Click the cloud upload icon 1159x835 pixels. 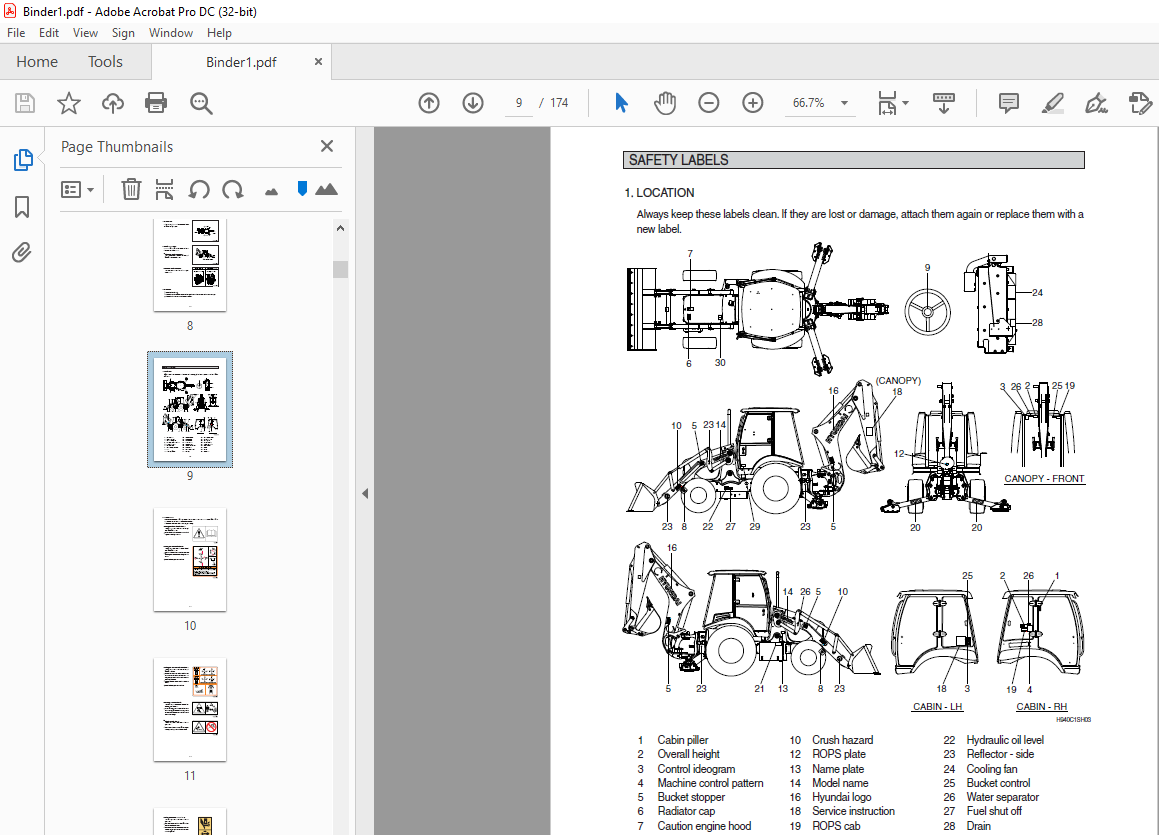pyautogui.click(x=112, y=103)
